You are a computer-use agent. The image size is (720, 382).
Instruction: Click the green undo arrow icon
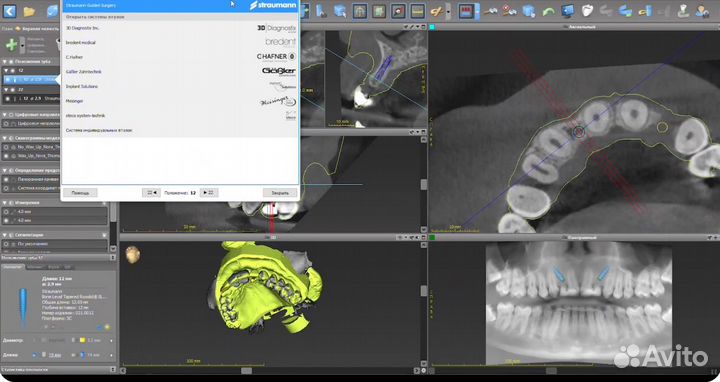pyautogui.click(x=548, y=11)
